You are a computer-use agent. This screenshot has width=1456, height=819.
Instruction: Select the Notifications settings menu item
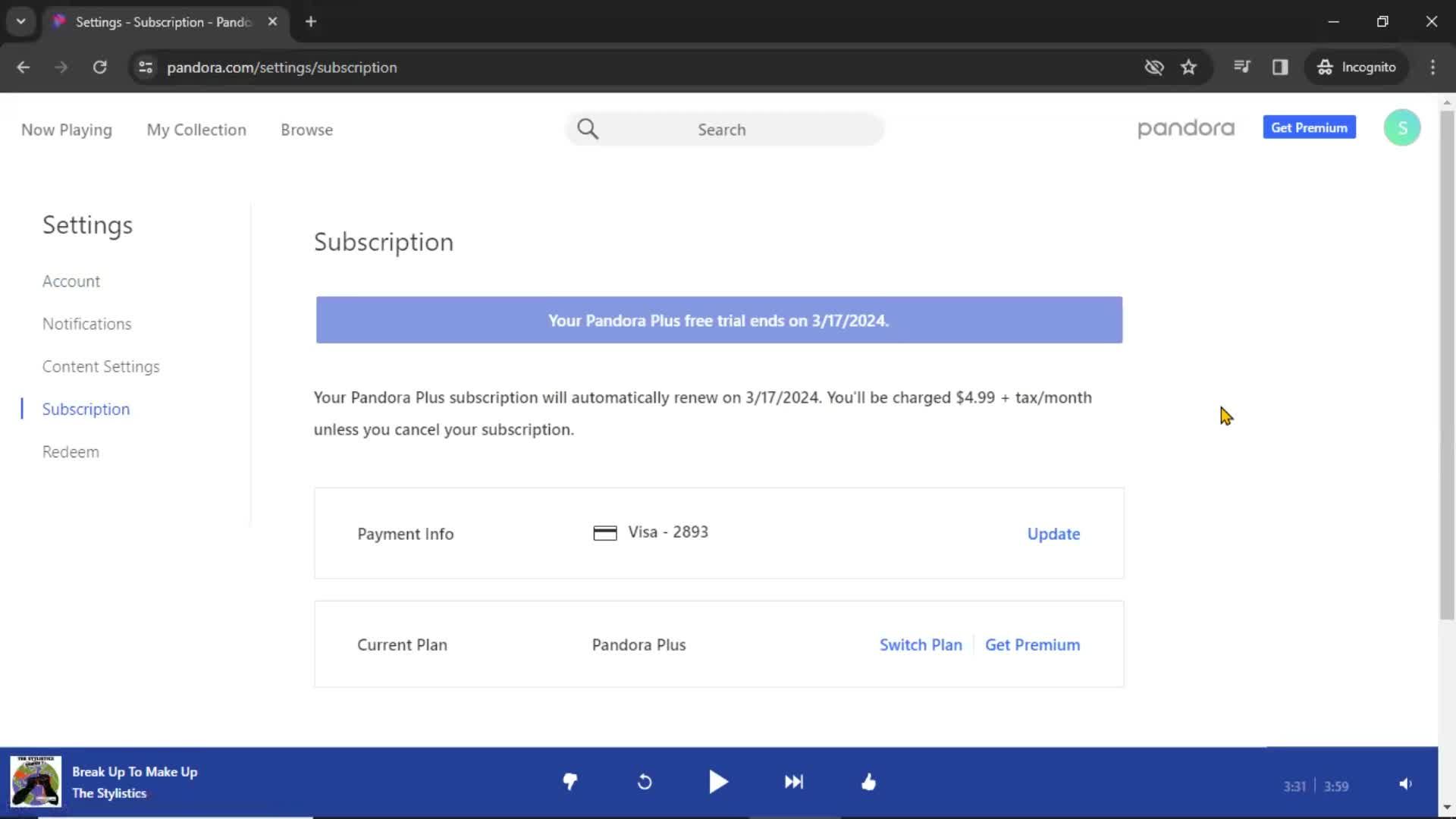87,323
